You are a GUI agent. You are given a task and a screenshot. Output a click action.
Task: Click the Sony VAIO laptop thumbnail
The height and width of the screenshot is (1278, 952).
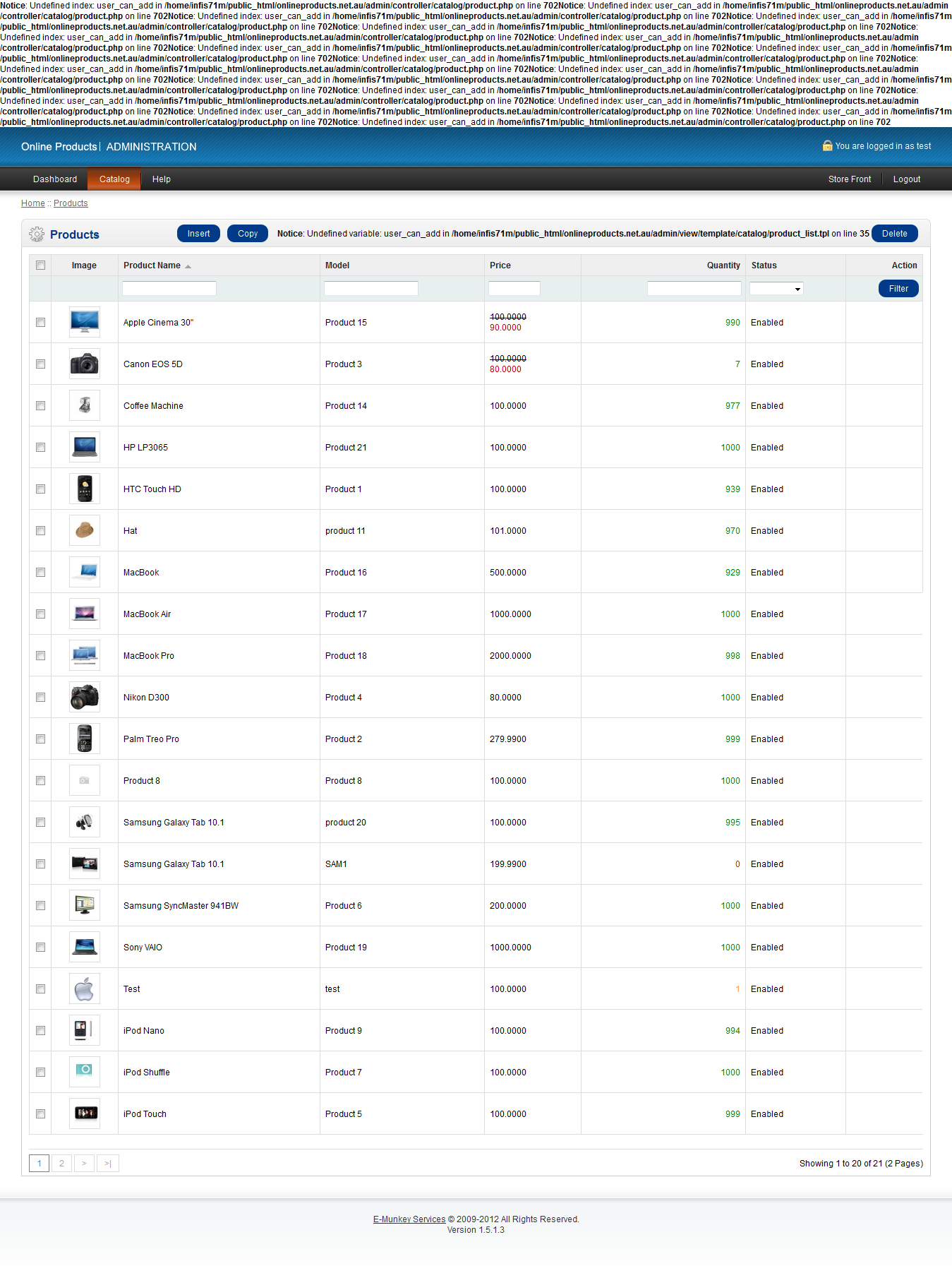85,947
